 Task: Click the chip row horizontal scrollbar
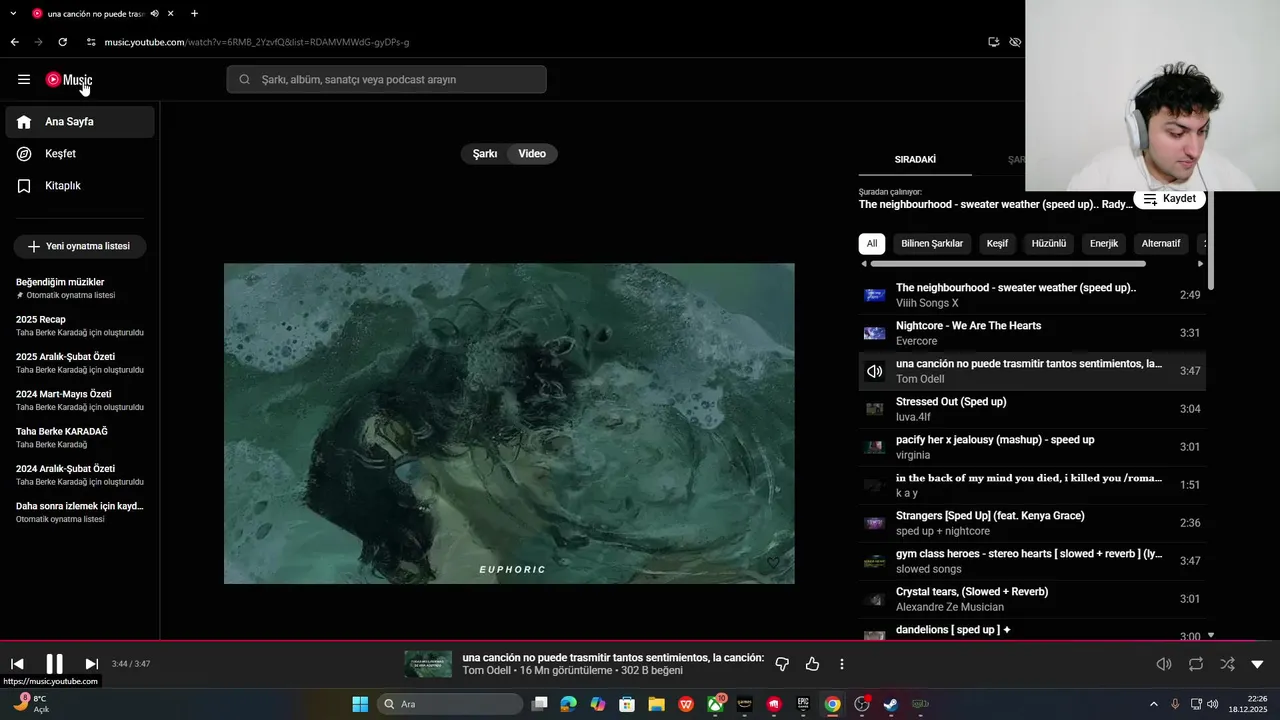[1008, 264]
